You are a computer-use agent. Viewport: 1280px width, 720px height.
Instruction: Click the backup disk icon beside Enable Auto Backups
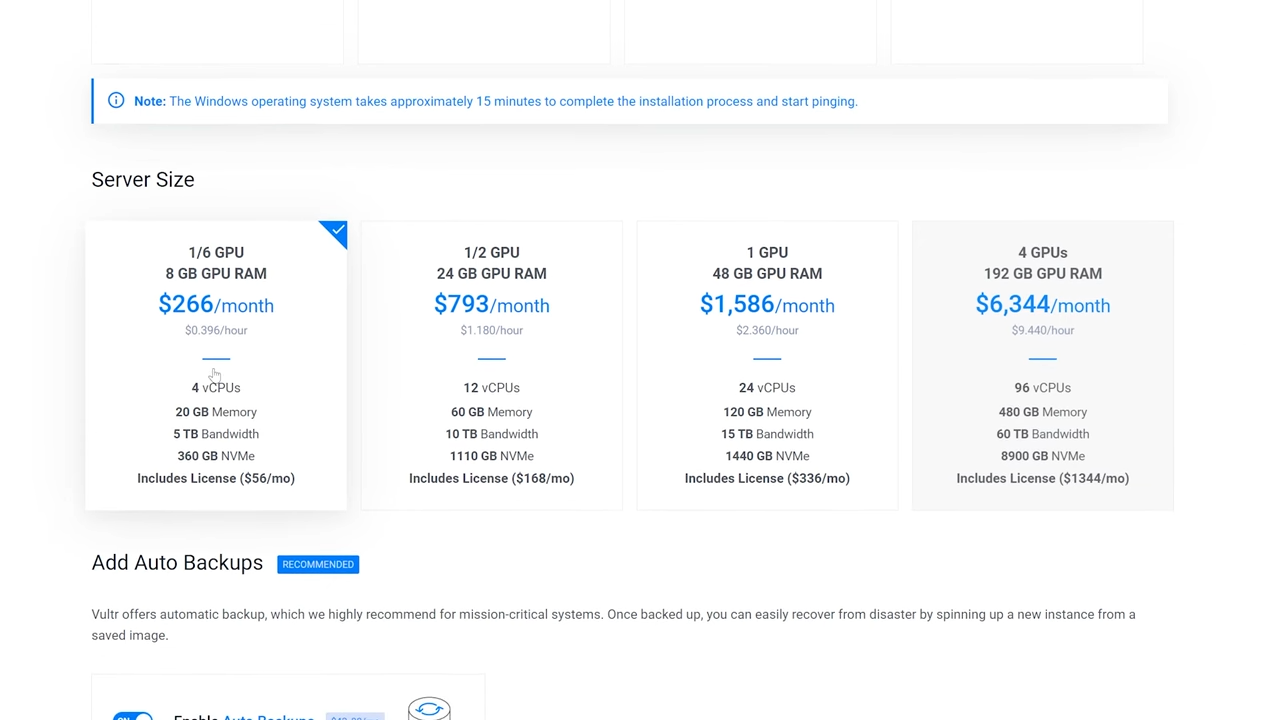[x=429, y=708]
